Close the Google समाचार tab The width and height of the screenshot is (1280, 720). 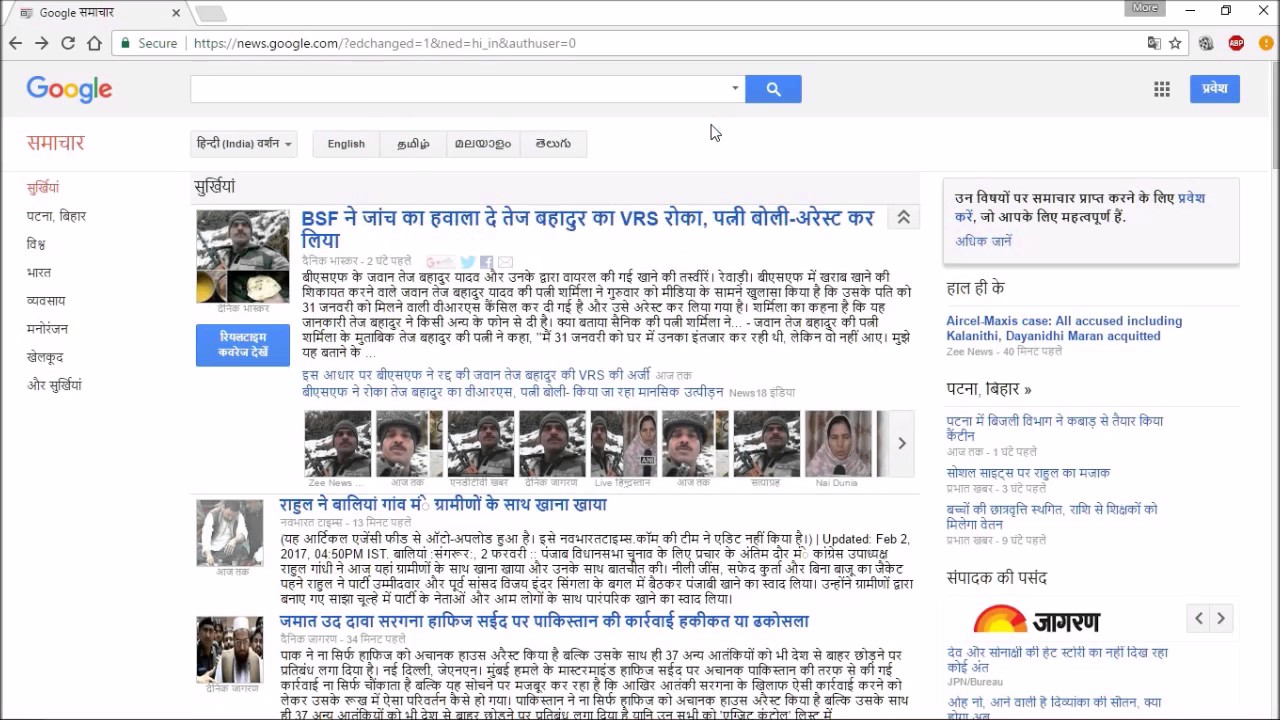point(176,13)
